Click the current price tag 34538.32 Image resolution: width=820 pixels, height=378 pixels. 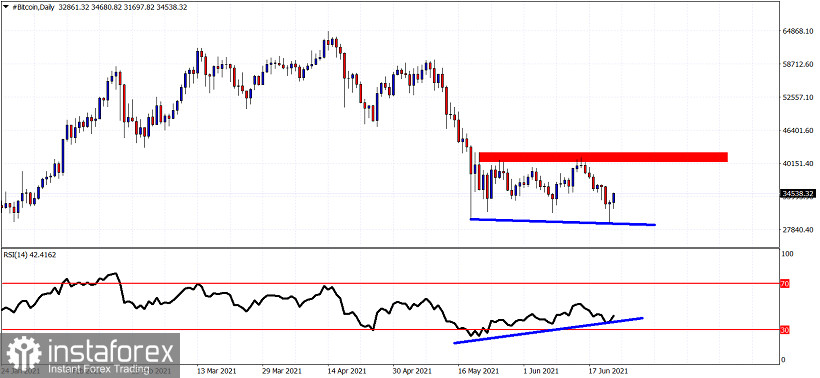click(797, 193)
